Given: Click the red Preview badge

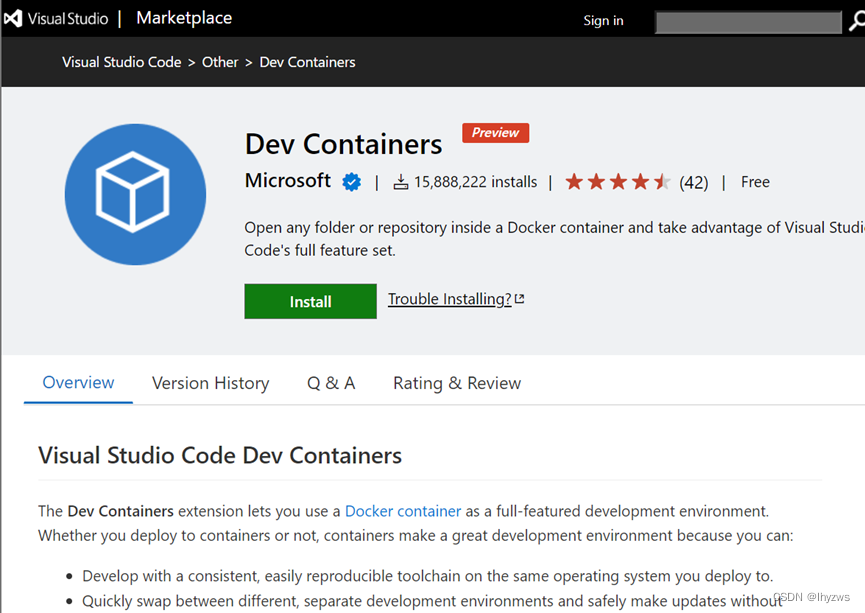Looking at the screenshot, I should [x=495, y=133].
